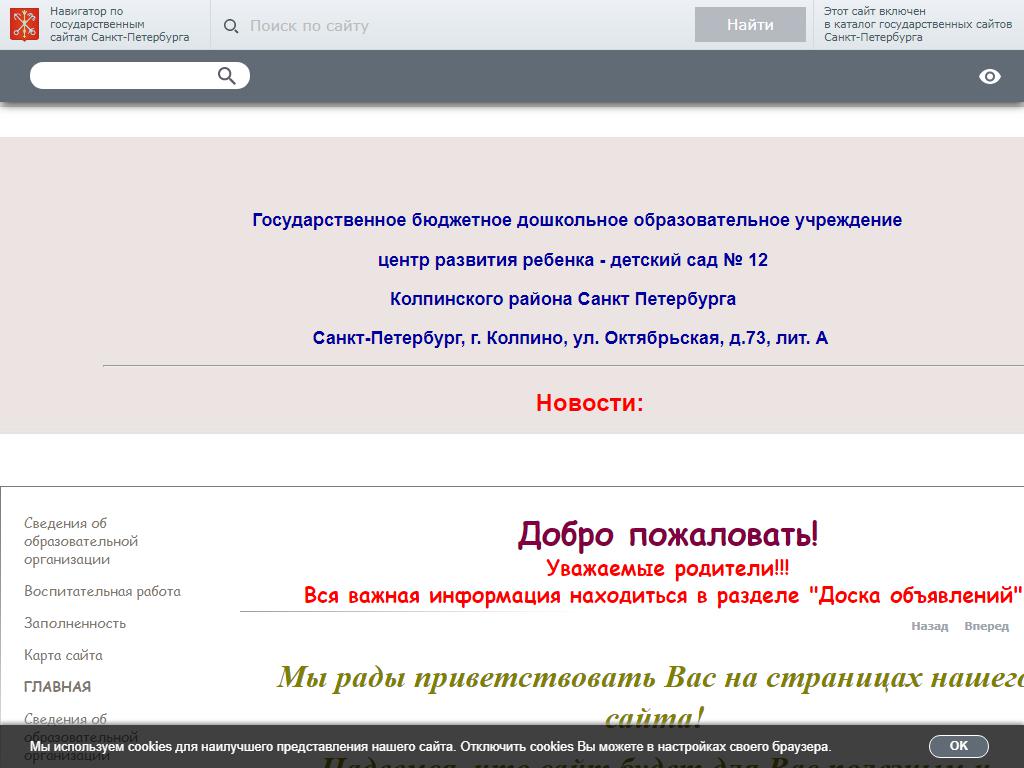Open the 'Заполненность' menu item
Viewport: 1024px width, 768px height.
click(x=75, y=623)
